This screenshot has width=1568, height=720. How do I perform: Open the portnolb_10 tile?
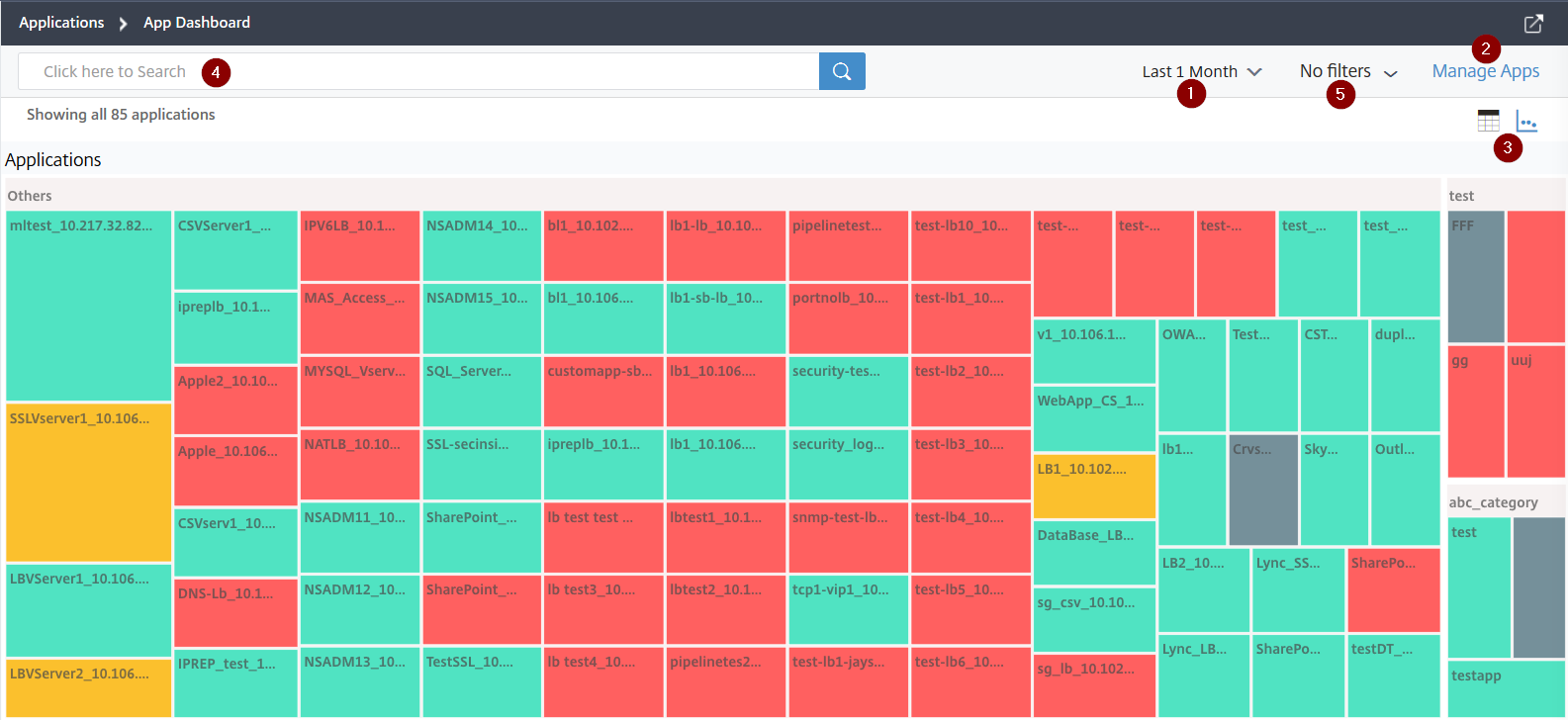point(848,318)
